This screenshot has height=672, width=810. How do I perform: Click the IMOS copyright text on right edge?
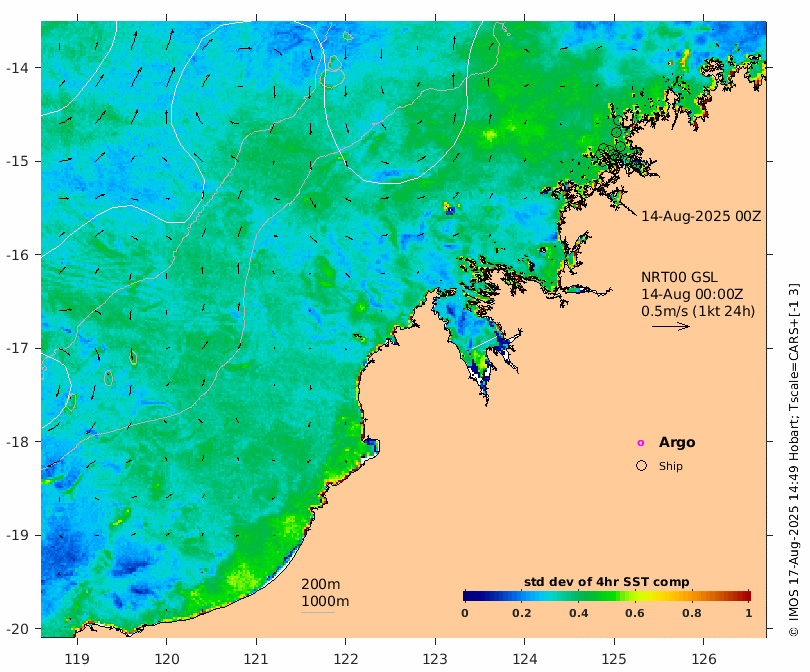click(x=794, y=460)
